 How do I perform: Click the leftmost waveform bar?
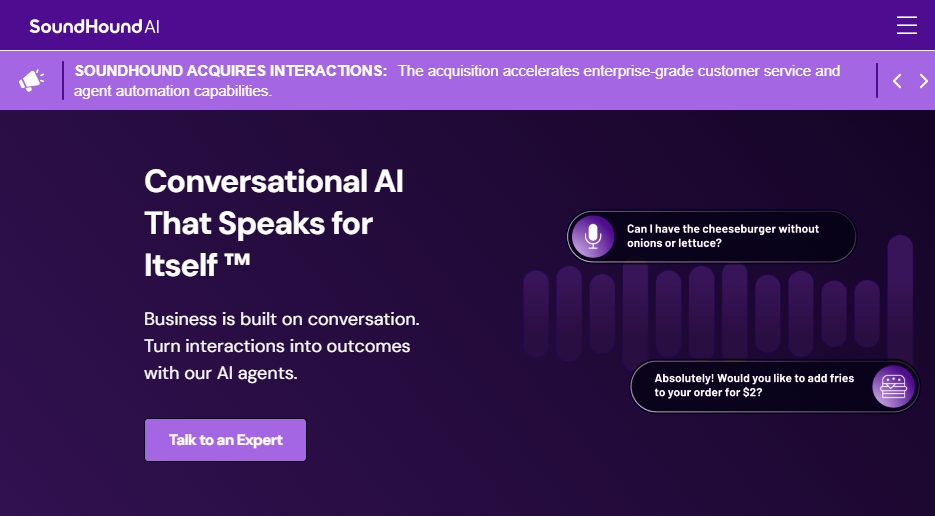[x=536, y=313]
